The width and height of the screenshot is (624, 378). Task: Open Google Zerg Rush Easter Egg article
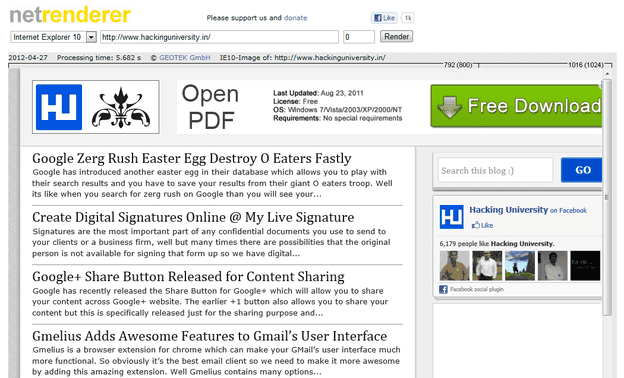click(x=192, y=158)
